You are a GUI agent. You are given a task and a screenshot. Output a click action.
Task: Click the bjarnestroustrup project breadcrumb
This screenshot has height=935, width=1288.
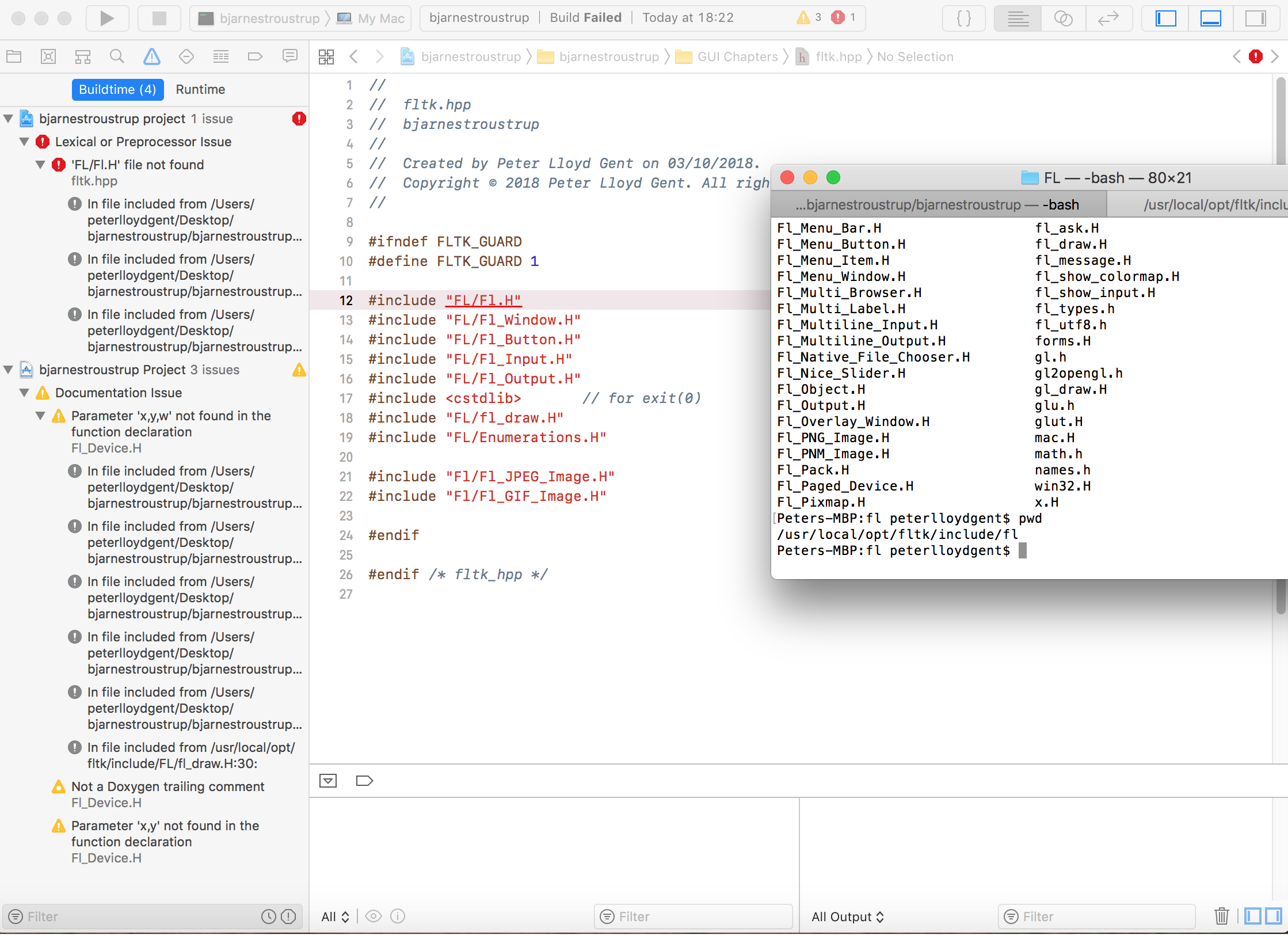click(460, 56)
